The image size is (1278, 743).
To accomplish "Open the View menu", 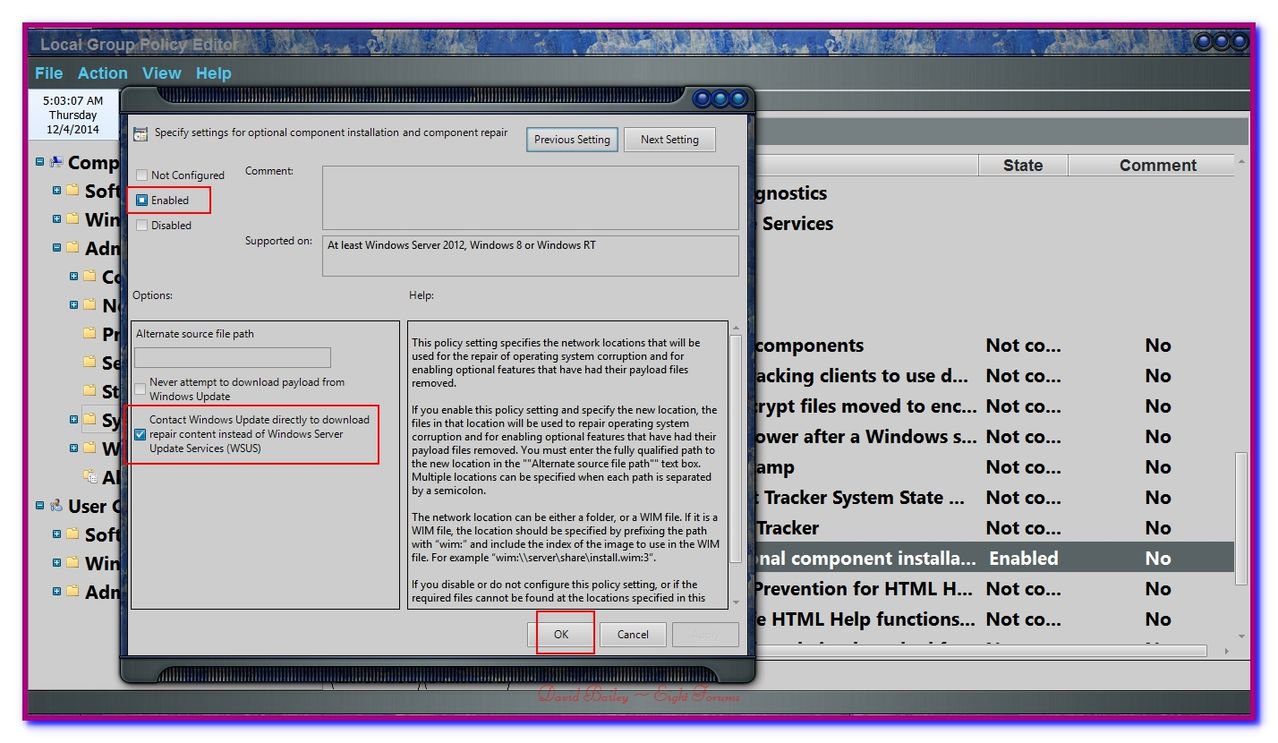I will click(x=161, y=73).
